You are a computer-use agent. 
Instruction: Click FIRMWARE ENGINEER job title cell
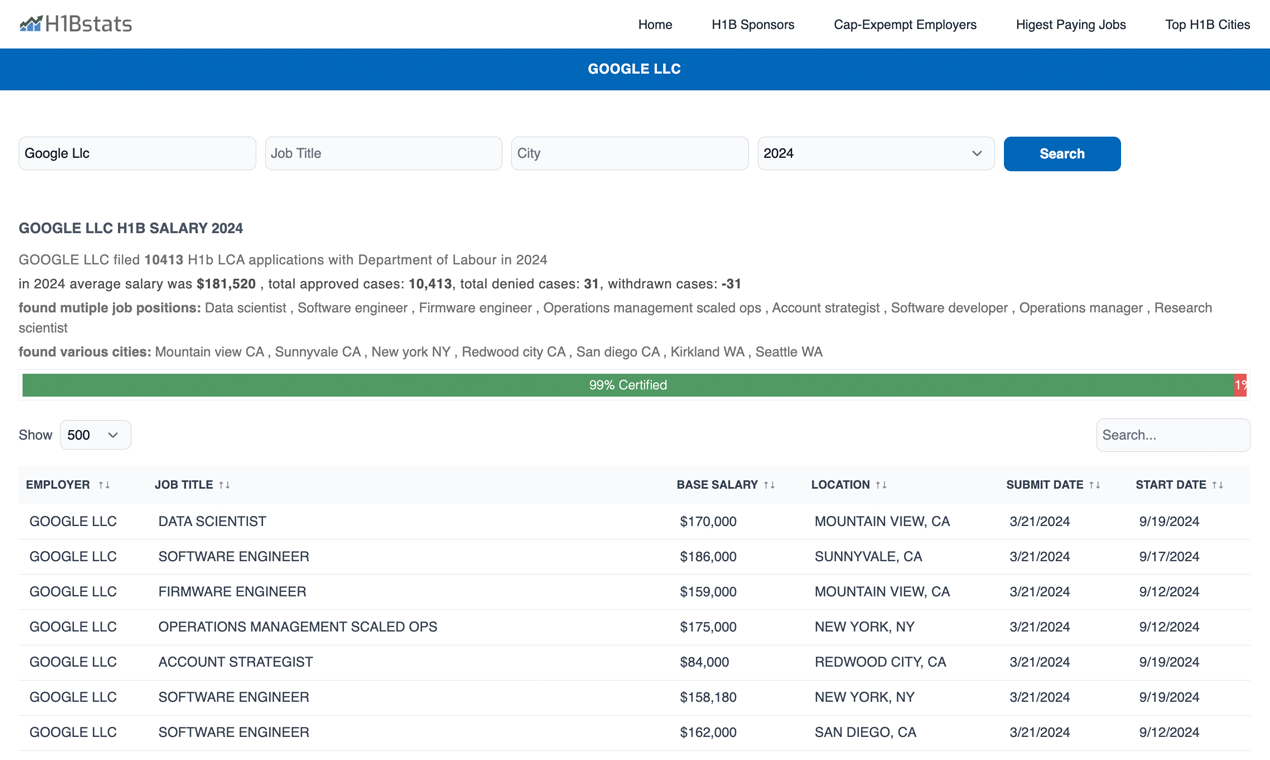point(232,592)
